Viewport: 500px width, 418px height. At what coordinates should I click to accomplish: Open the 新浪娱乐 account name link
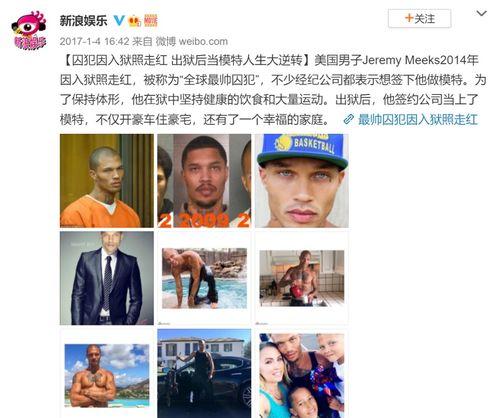coord(83,21)
